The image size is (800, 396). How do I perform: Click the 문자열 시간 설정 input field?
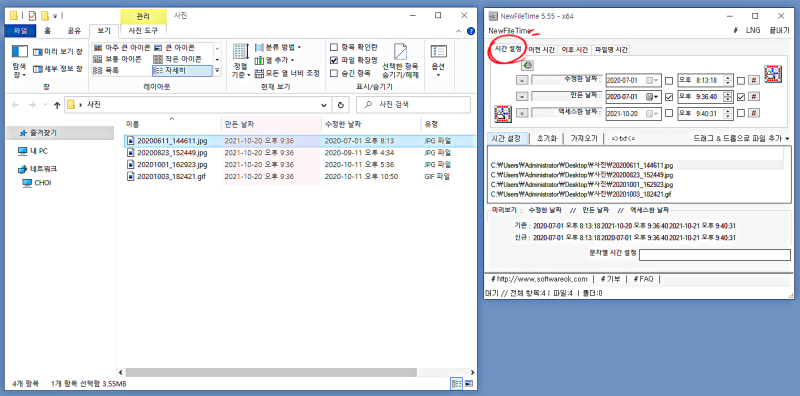pos(715,255)
